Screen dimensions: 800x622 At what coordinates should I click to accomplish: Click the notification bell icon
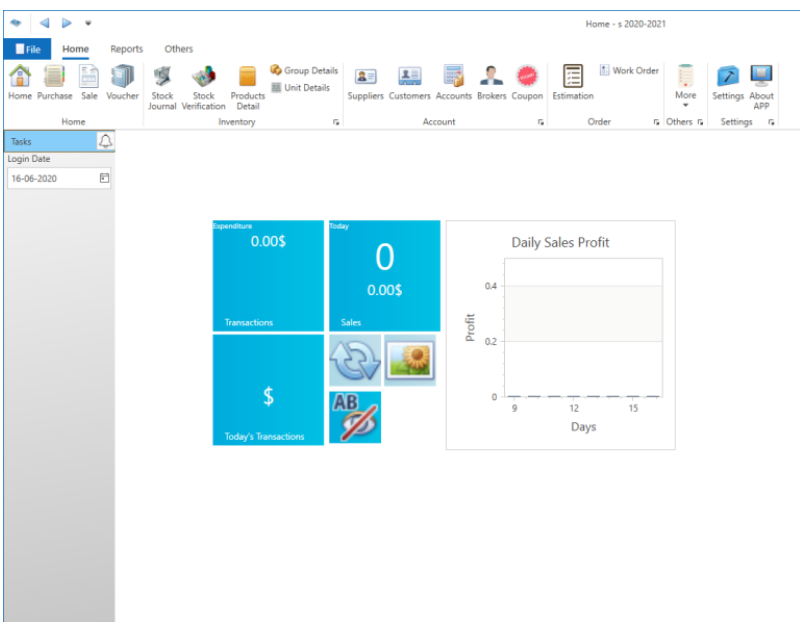(106, 141)
